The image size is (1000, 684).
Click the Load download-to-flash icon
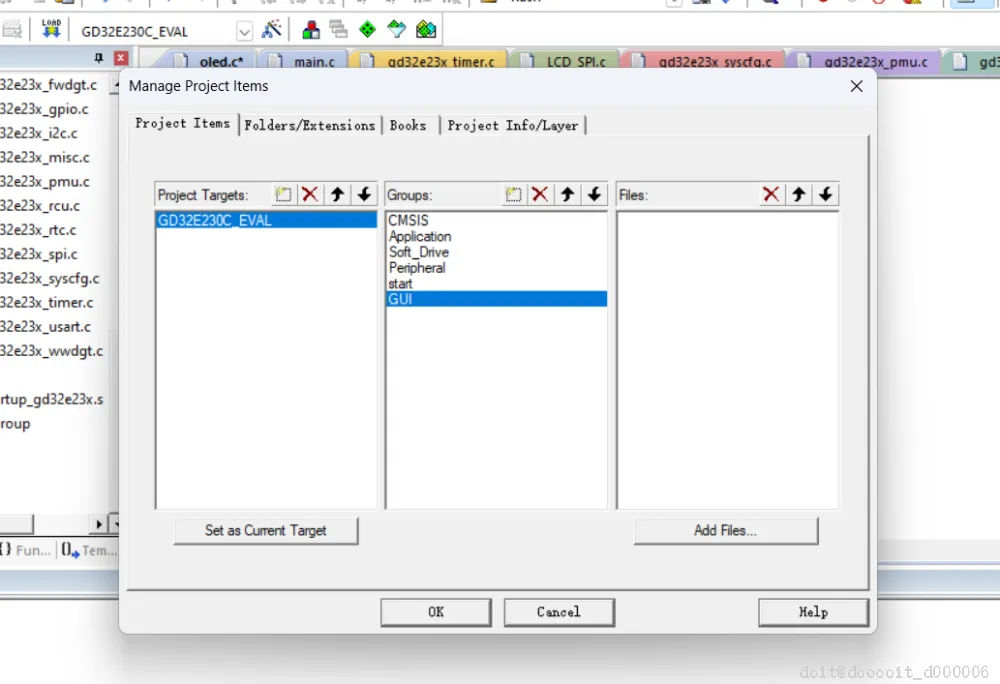click(51, 29)
